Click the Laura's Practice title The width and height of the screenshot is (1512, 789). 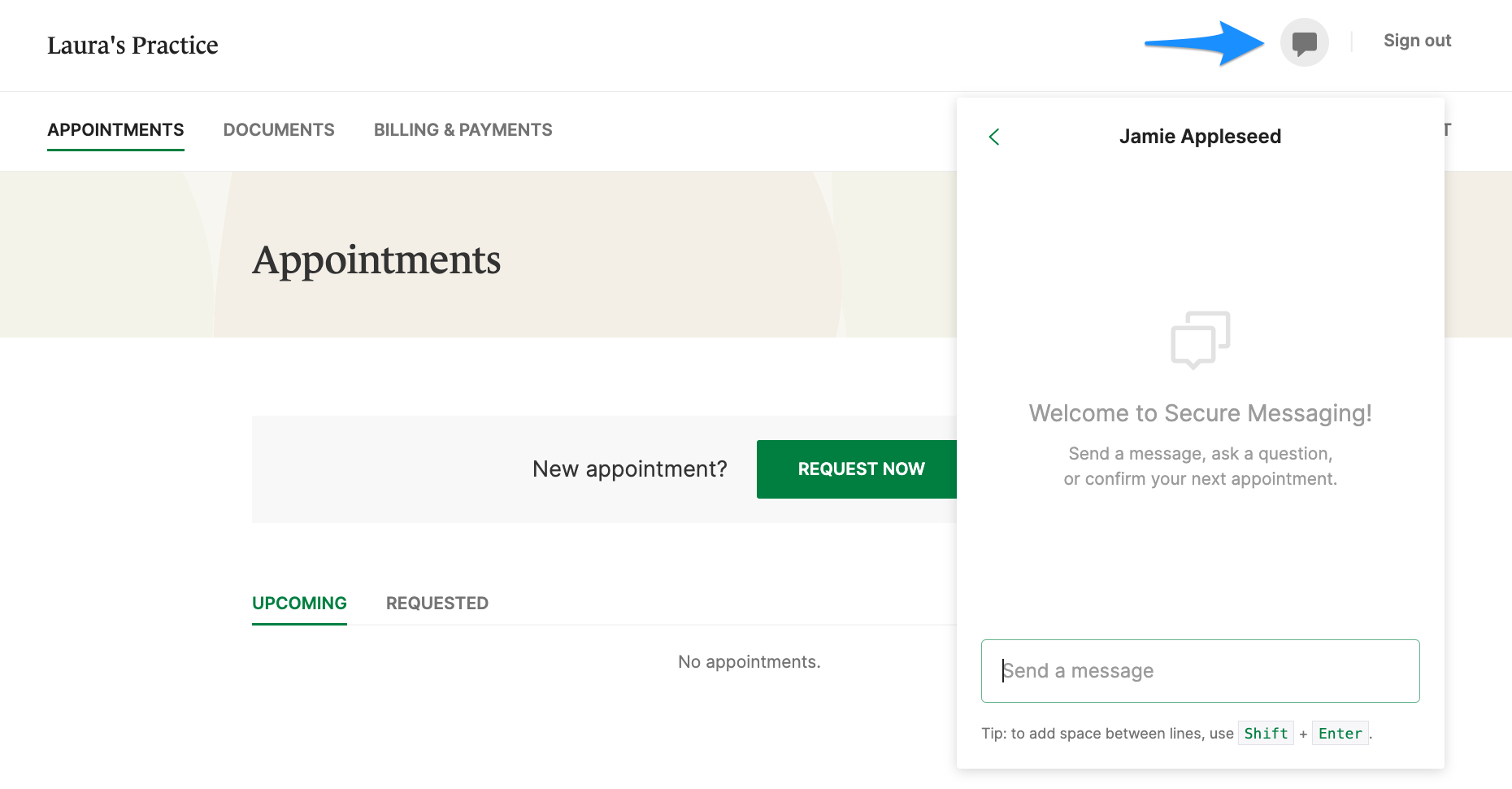133,45
